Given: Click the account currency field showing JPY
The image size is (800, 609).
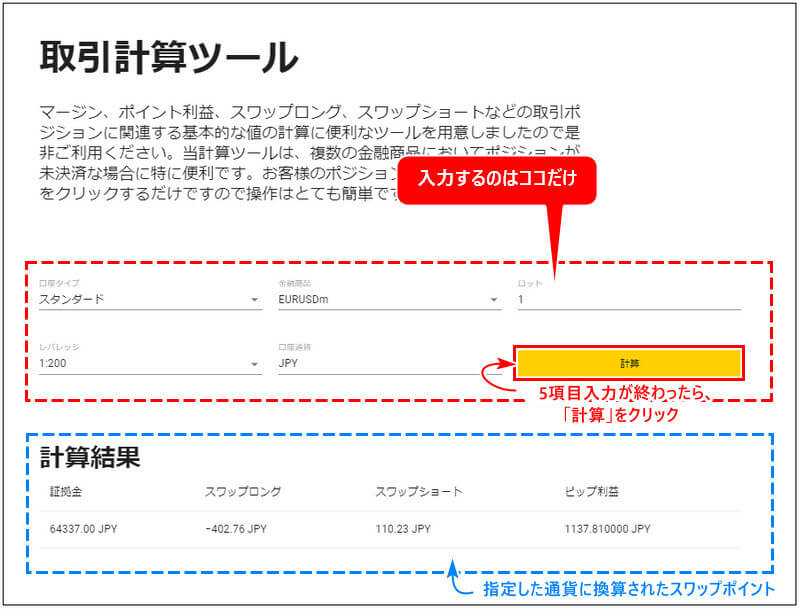Looking at the screenshot, I should click(x=390, y=364).
